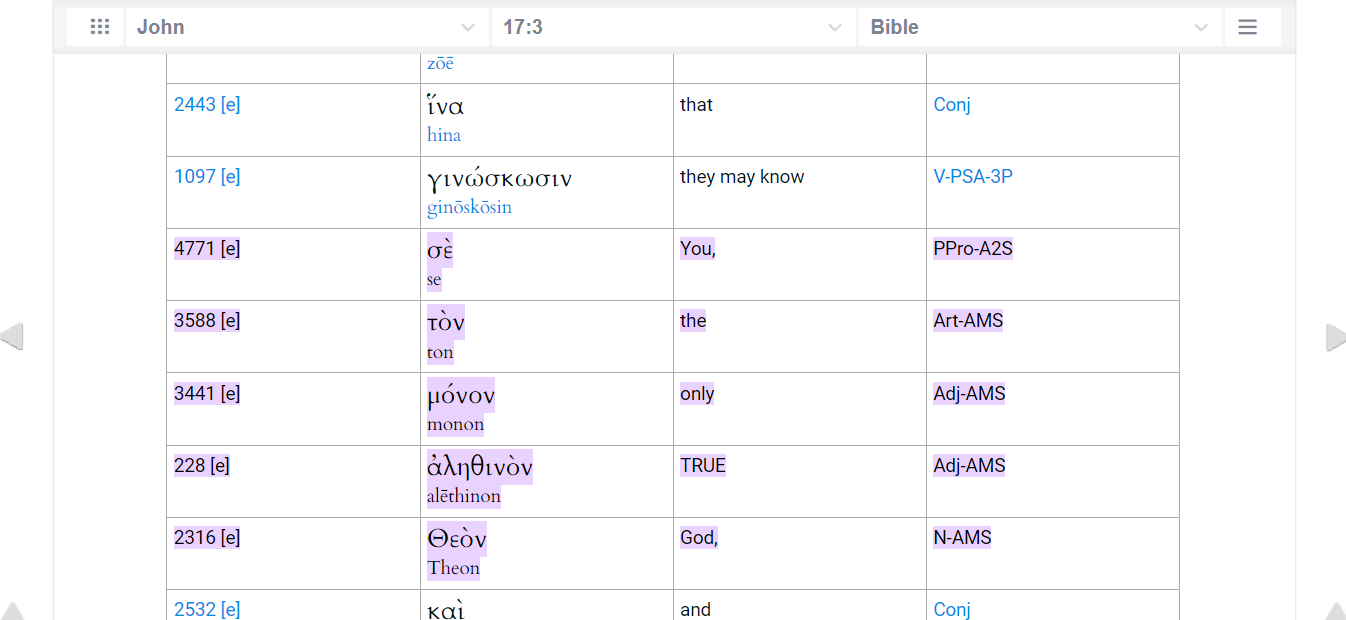This screenshot has height=620, width=1346.
Task: Open the apps grid icon
Action: point(99,27)
